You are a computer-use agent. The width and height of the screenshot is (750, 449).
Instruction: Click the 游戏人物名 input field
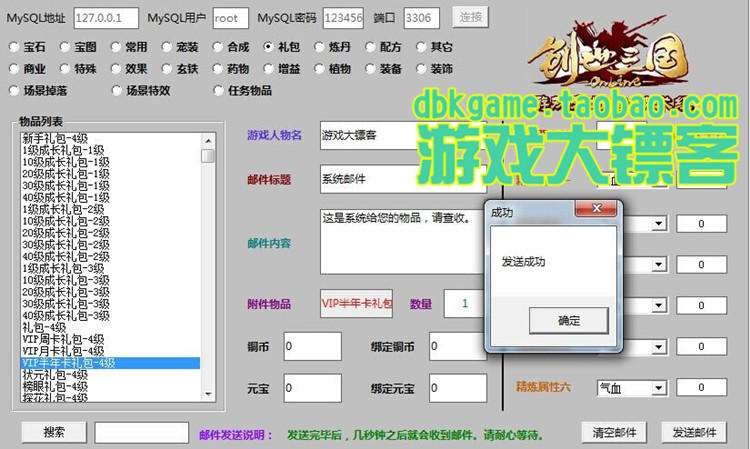pyautogui.click(x=403, y=135)
